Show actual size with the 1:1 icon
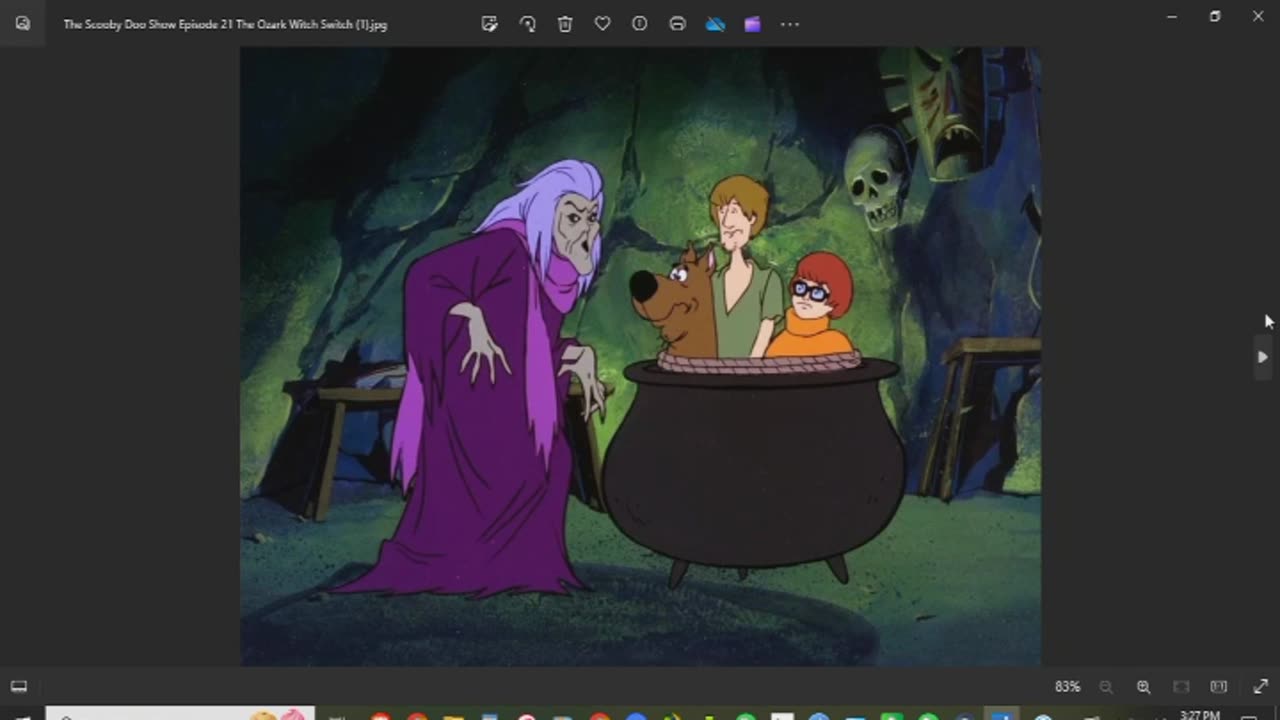The image size is (1280, 720). [x=1218, y=687]
